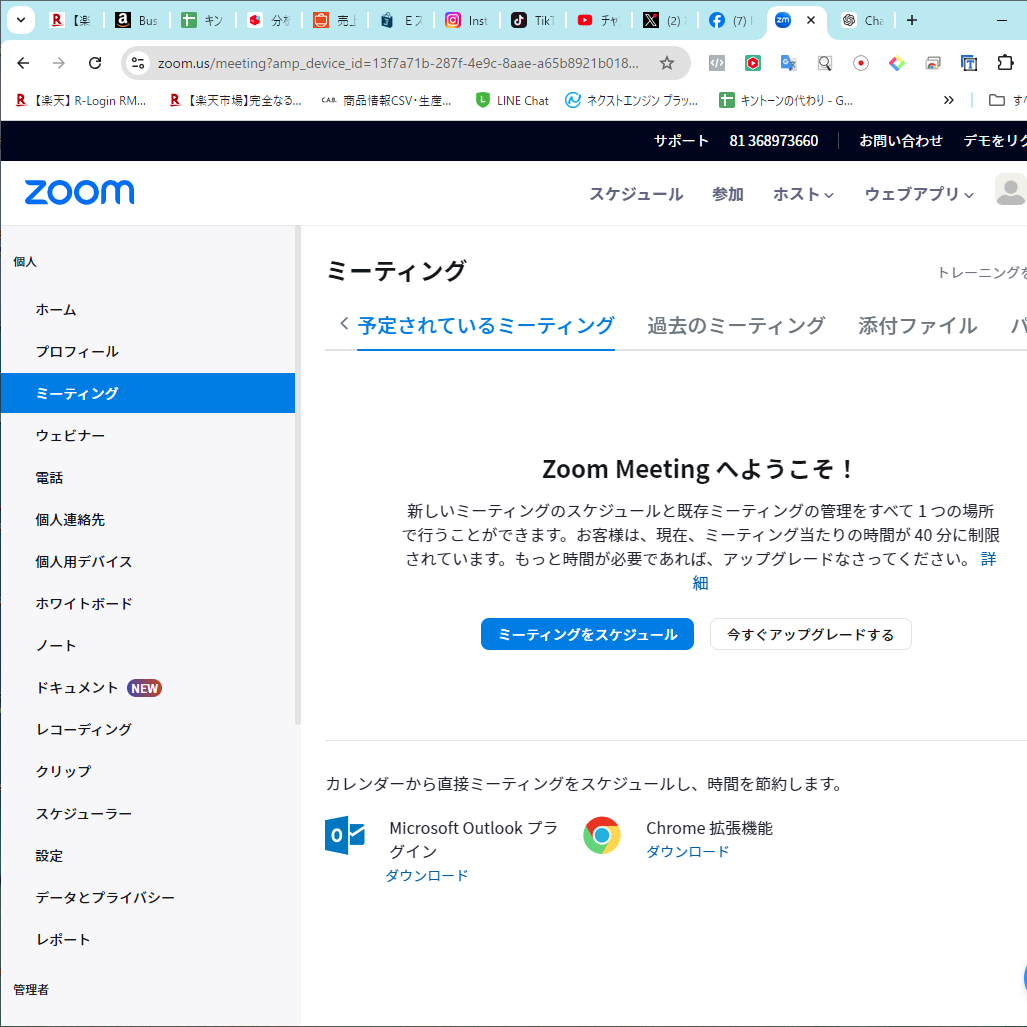
Task: Click the red record-circle extension icon
Action: coord(861,63)
